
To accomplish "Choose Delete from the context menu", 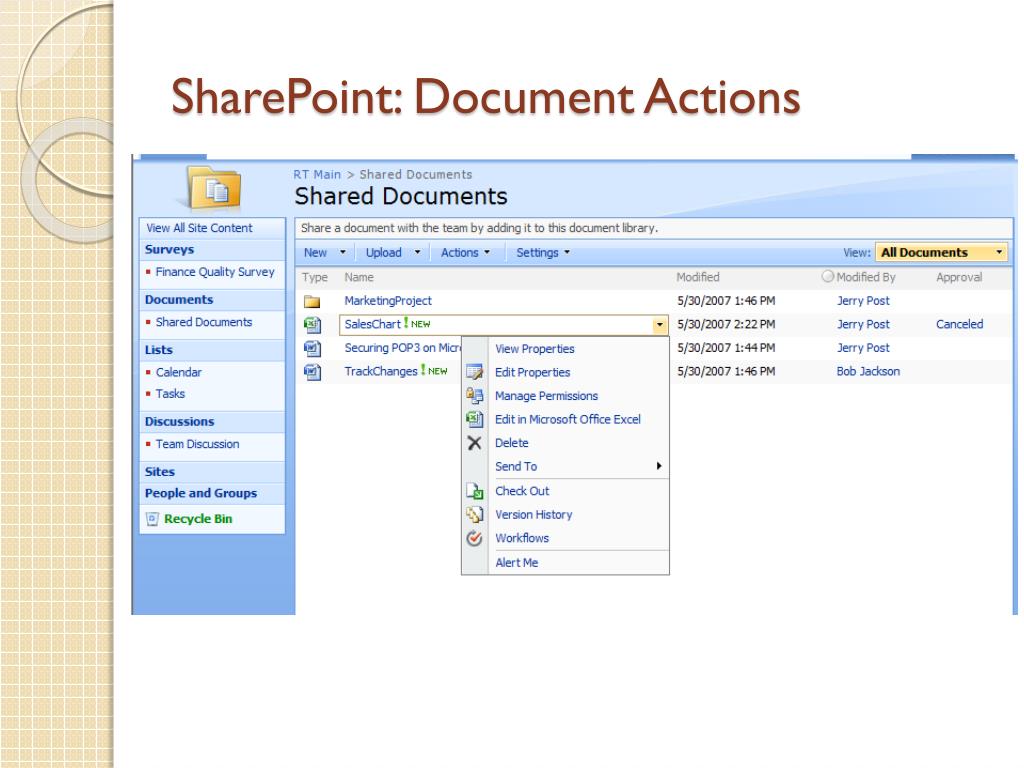I will [x=511, y=443].
